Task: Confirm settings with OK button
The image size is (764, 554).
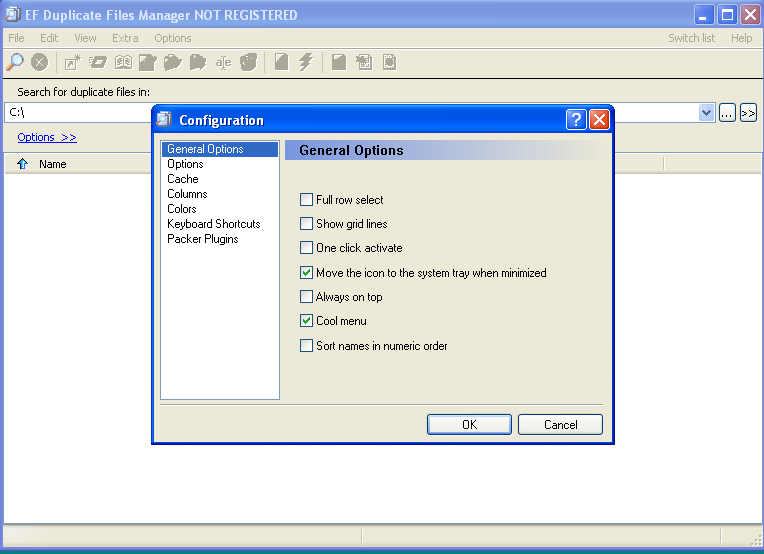Action: pyautogui.click(x=469, y=424)
